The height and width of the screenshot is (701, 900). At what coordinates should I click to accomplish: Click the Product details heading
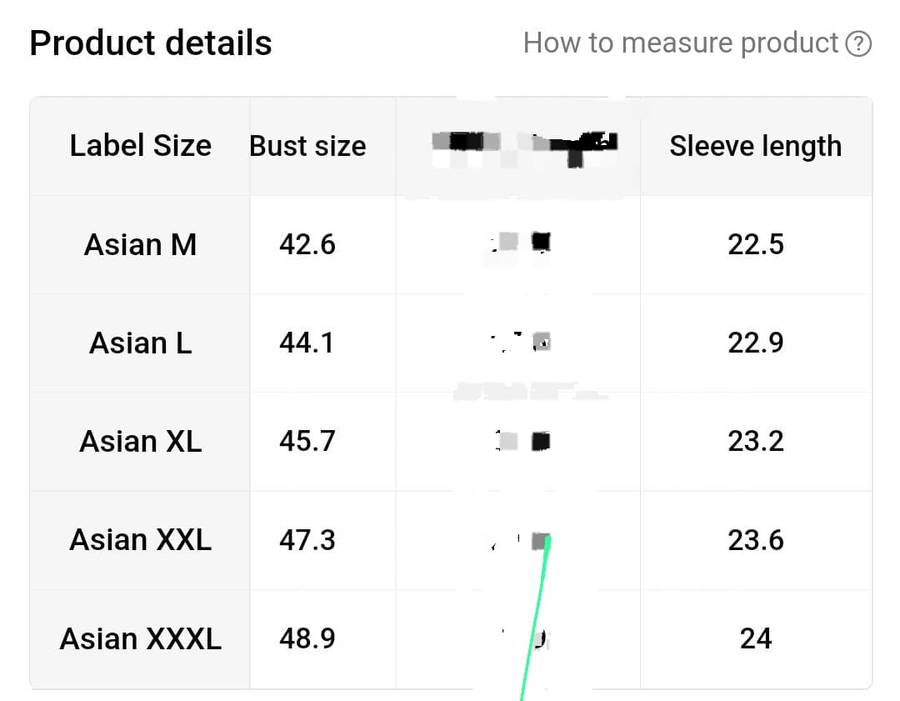tap(151, 43)
